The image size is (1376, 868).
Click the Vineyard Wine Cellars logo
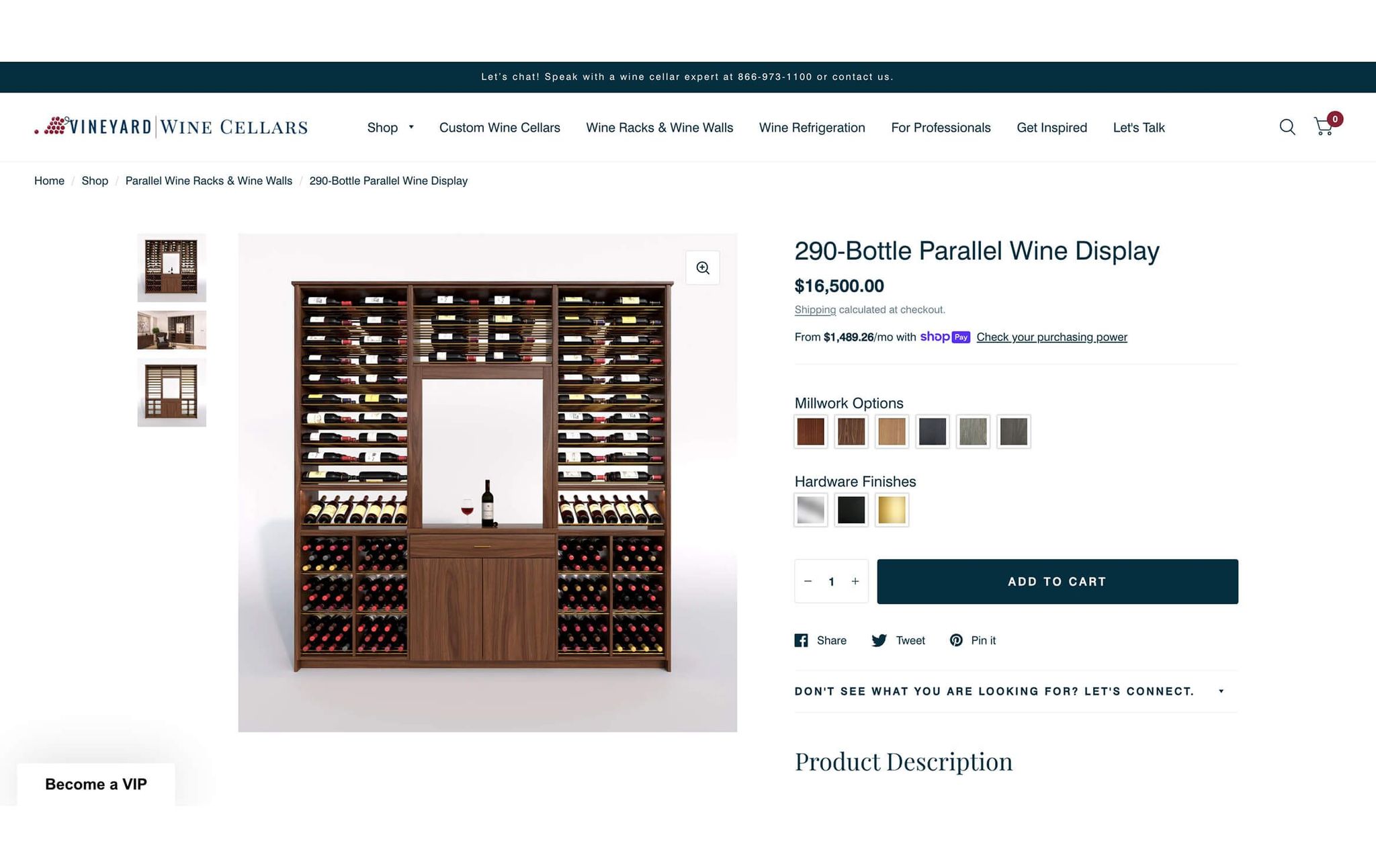[x=171, y=127]
